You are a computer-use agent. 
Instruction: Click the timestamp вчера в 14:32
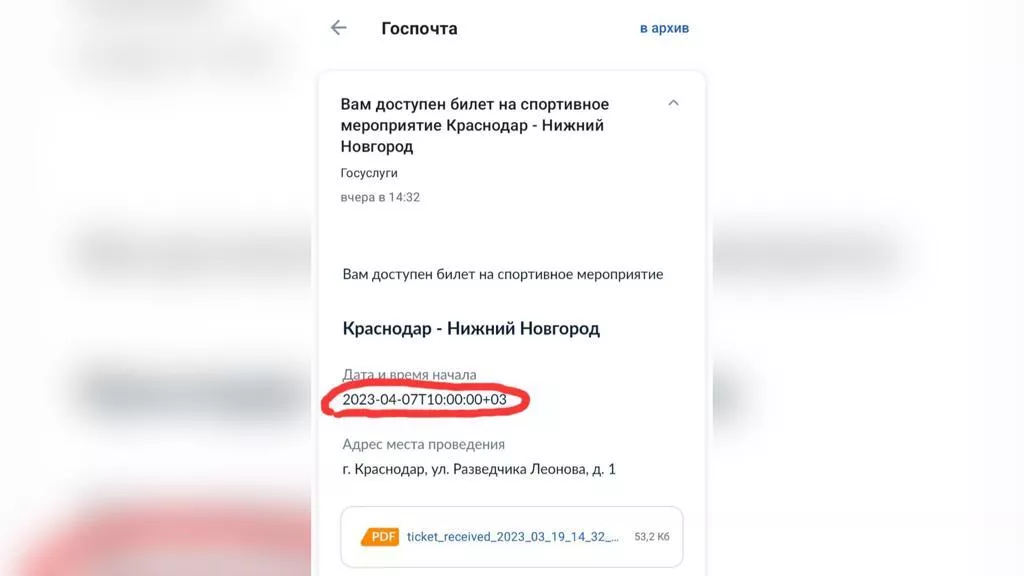click(380, 197)
